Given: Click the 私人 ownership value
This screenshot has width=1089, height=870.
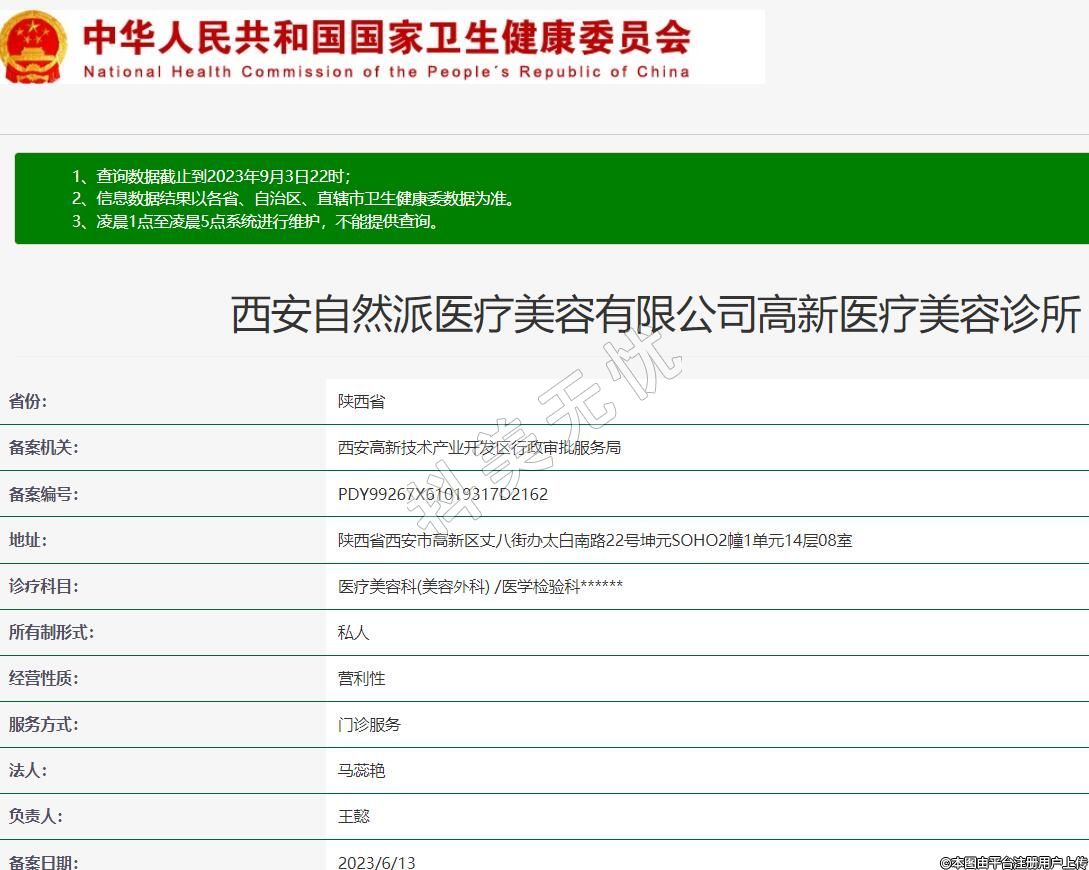Looking at the screenshot, I should point(354,633).
